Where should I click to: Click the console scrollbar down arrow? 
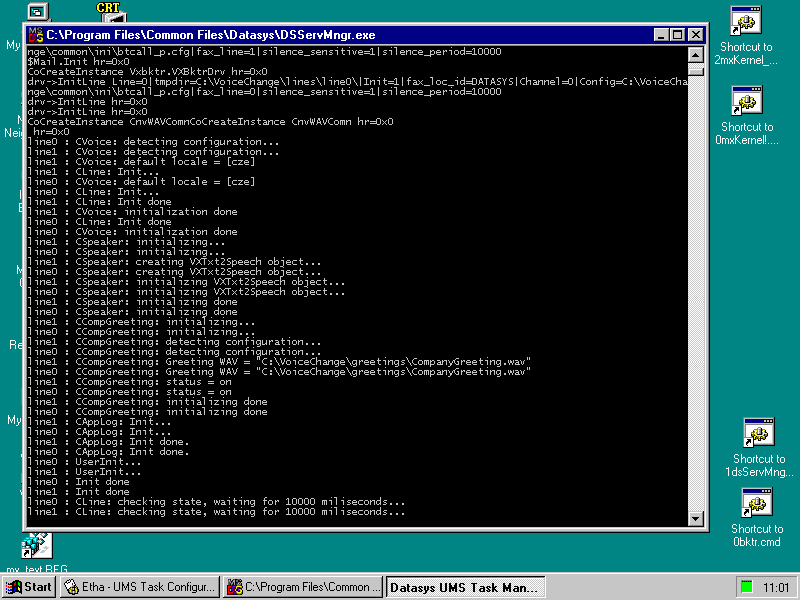click(696, 518)
